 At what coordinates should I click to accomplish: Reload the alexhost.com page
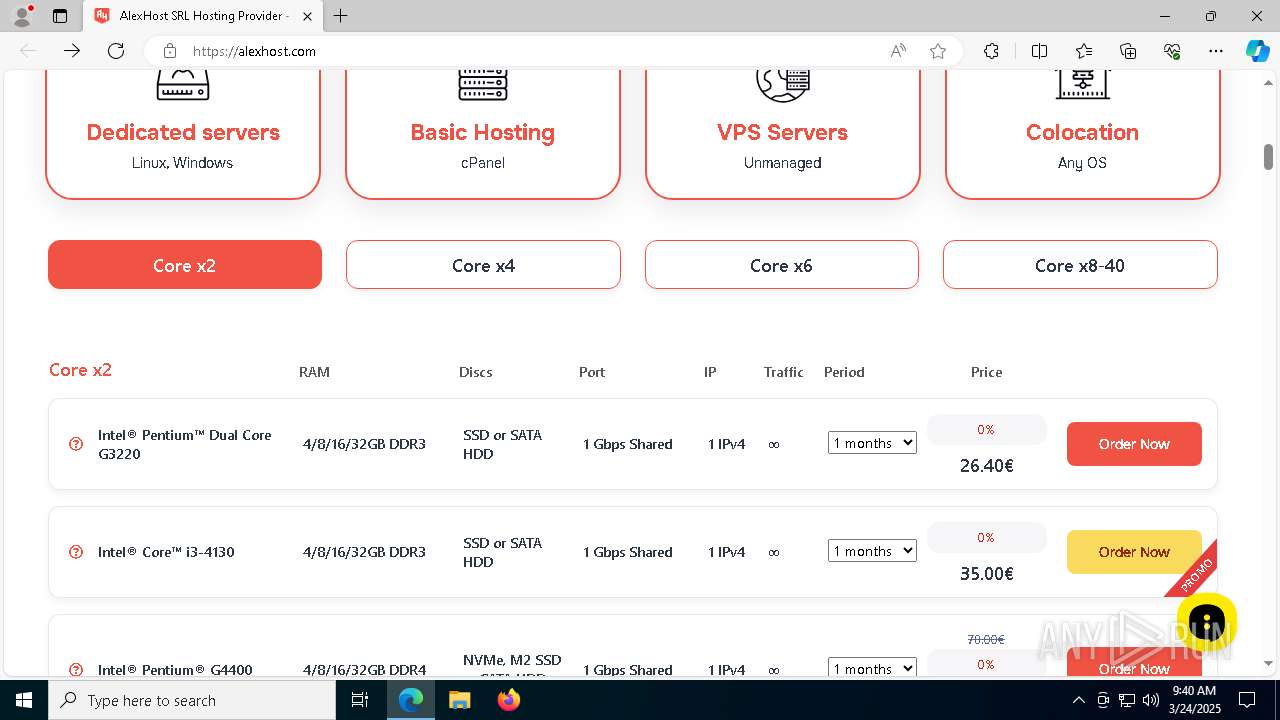coord(116,51)
